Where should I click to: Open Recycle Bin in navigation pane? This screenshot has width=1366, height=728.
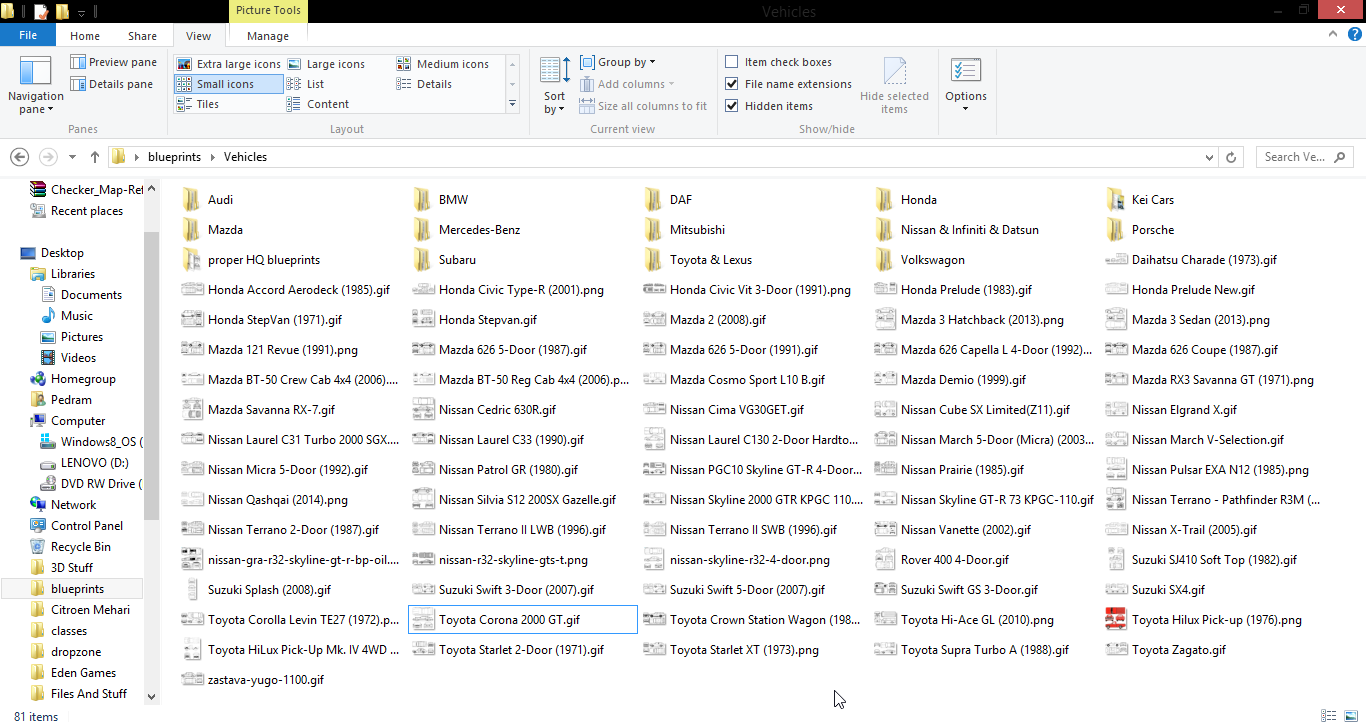coord(80,547)
